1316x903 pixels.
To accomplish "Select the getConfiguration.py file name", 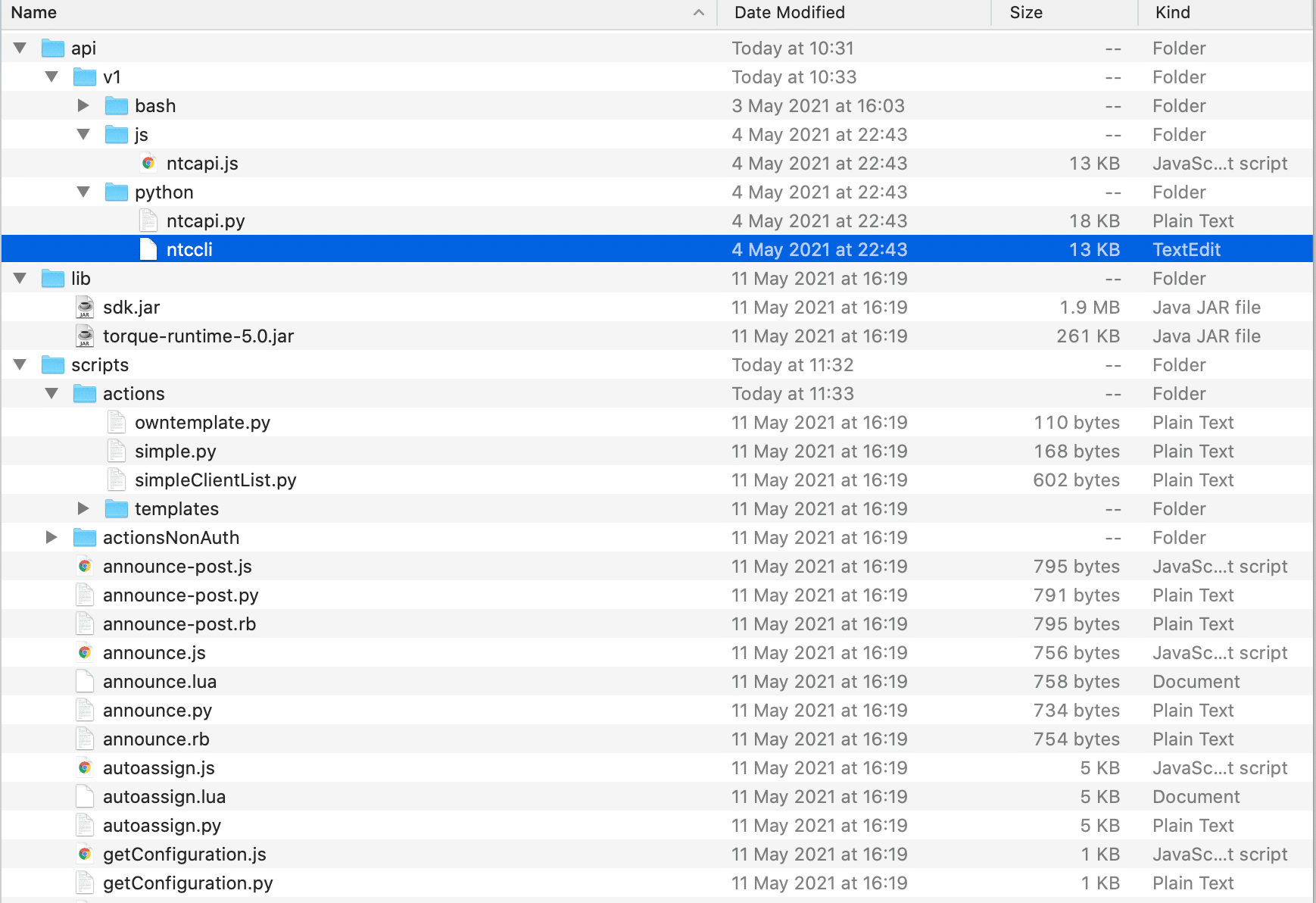I will (188, 883).
